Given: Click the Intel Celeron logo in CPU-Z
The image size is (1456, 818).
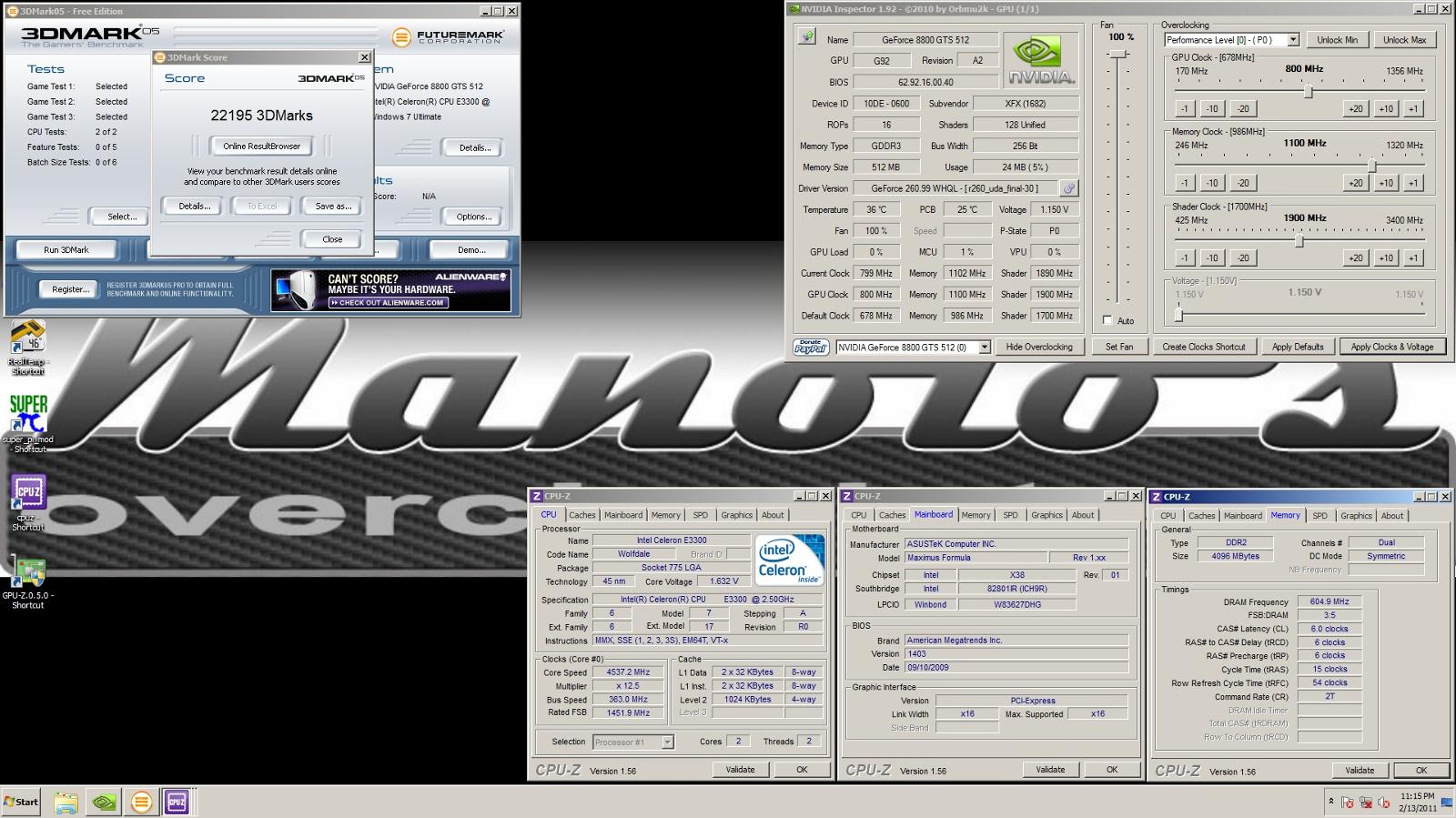Looking at the screenshot, I should coord(789,560).
